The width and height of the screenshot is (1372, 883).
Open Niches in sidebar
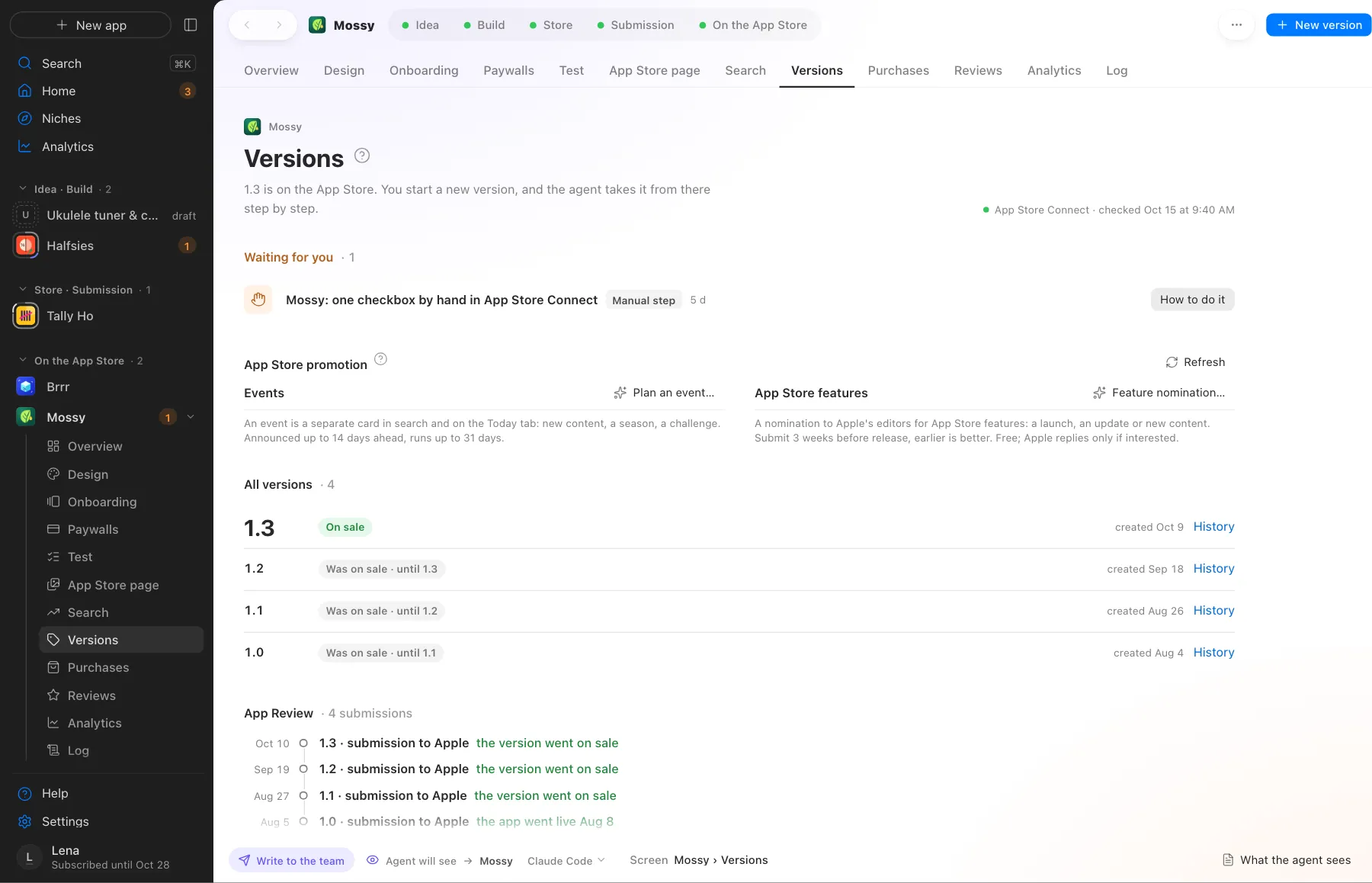click(105, 118)
